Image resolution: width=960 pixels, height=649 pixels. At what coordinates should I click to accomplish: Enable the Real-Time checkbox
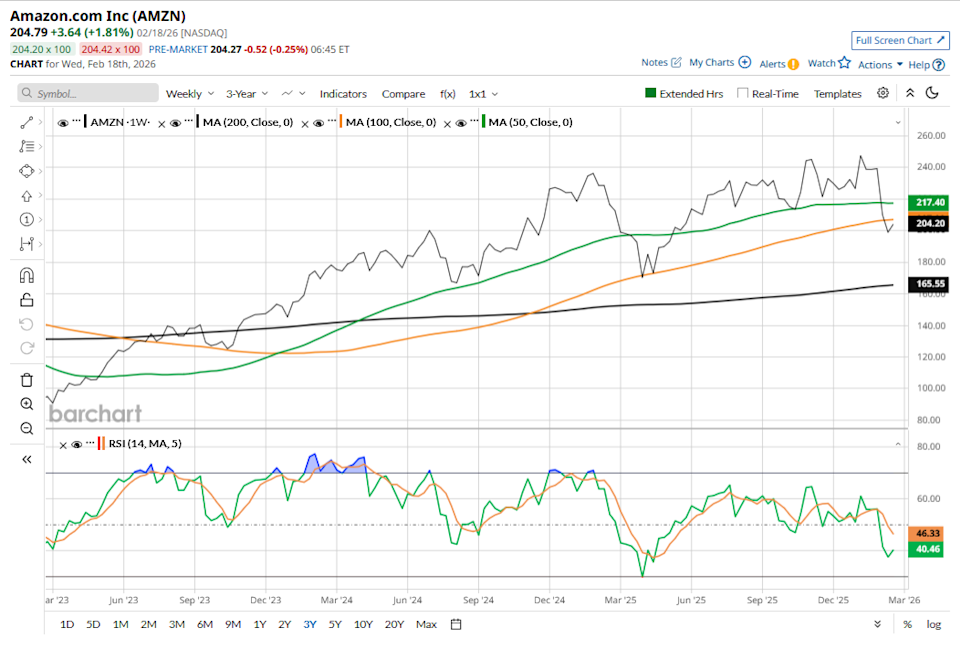pyautogui.click(x=743, y=93)
